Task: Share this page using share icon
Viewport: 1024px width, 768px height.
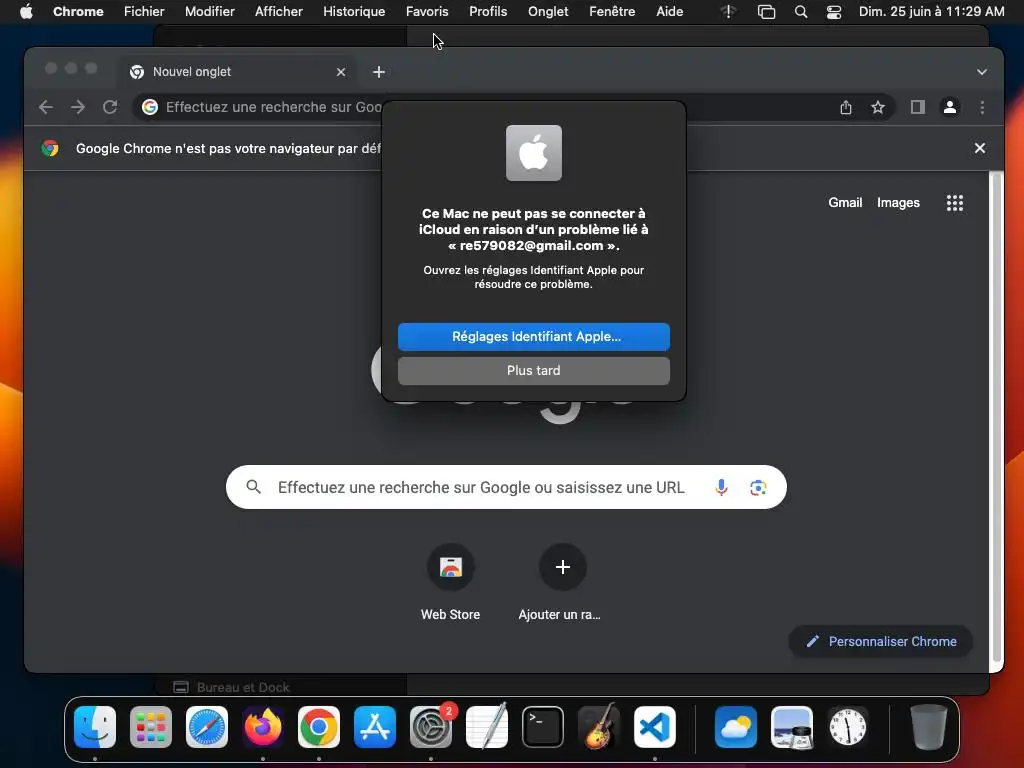Action: (x=846, y=107)
